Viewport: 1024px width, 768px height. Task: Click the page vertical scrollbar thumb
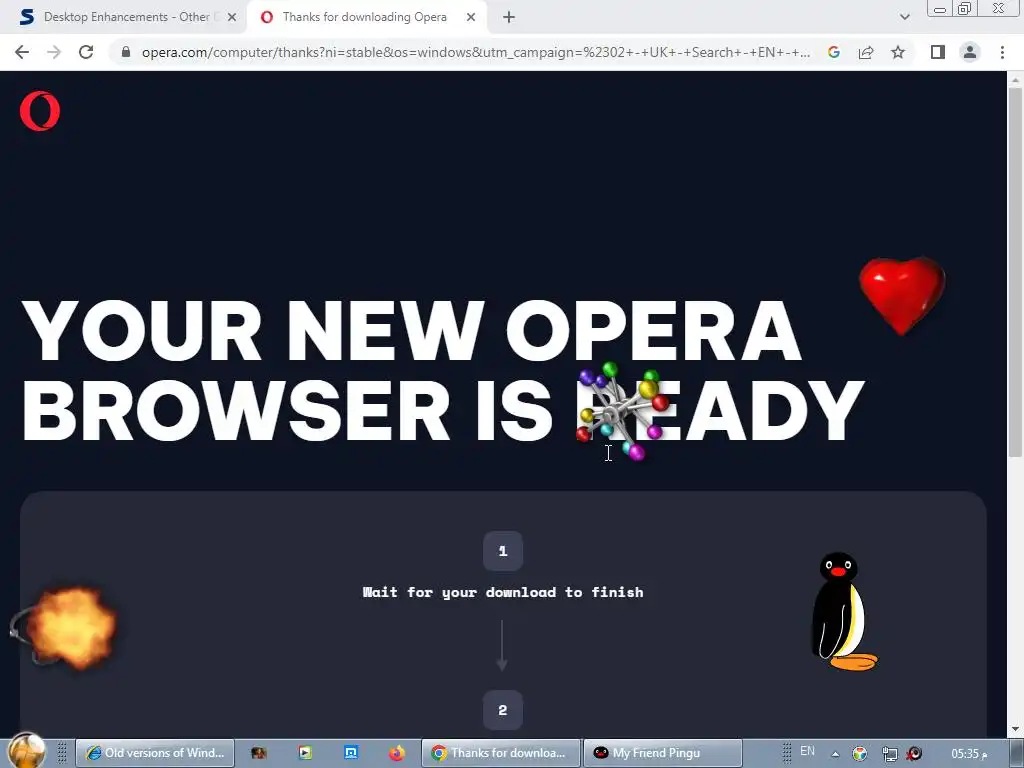[x=1015, y=271]
